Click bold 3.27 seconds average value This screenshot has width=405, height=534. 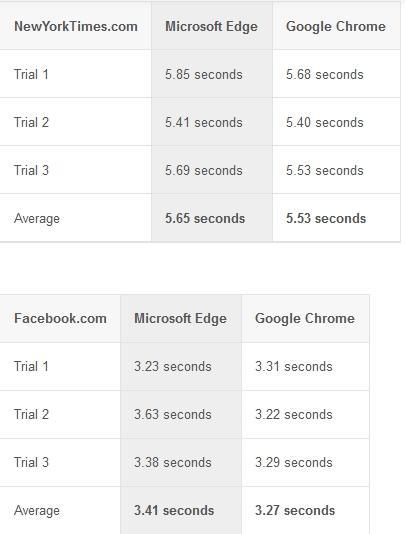click(x=295, y=511)
